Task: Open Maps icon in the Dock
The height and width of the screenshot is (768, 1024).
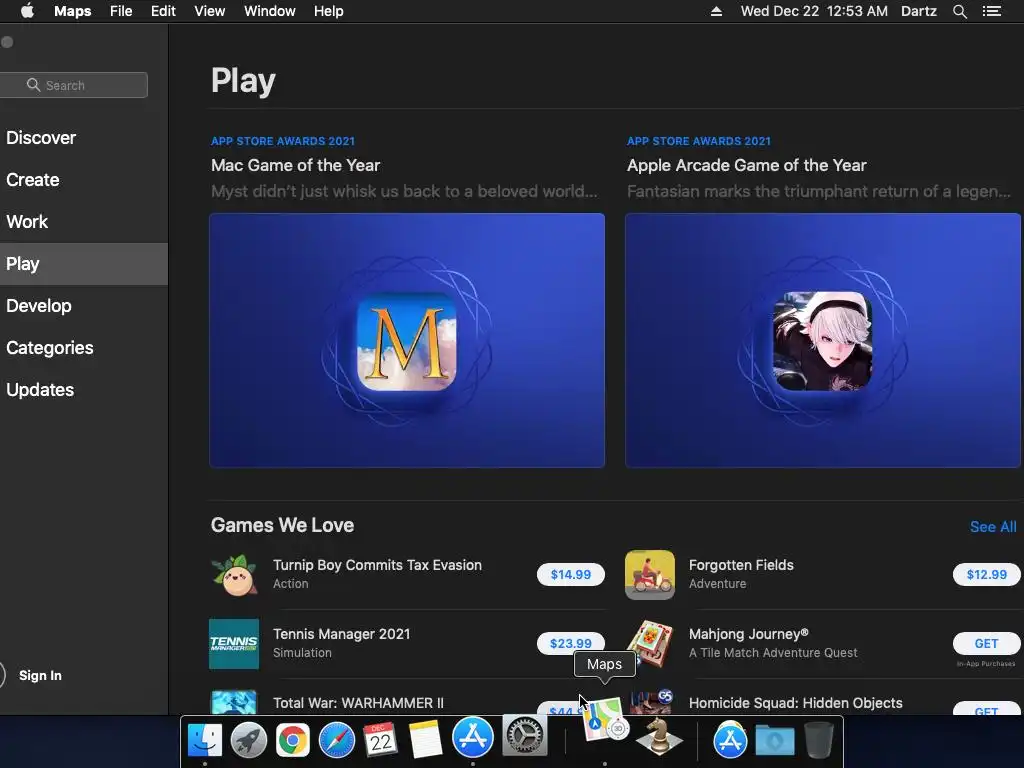Action: coord(605,720)
